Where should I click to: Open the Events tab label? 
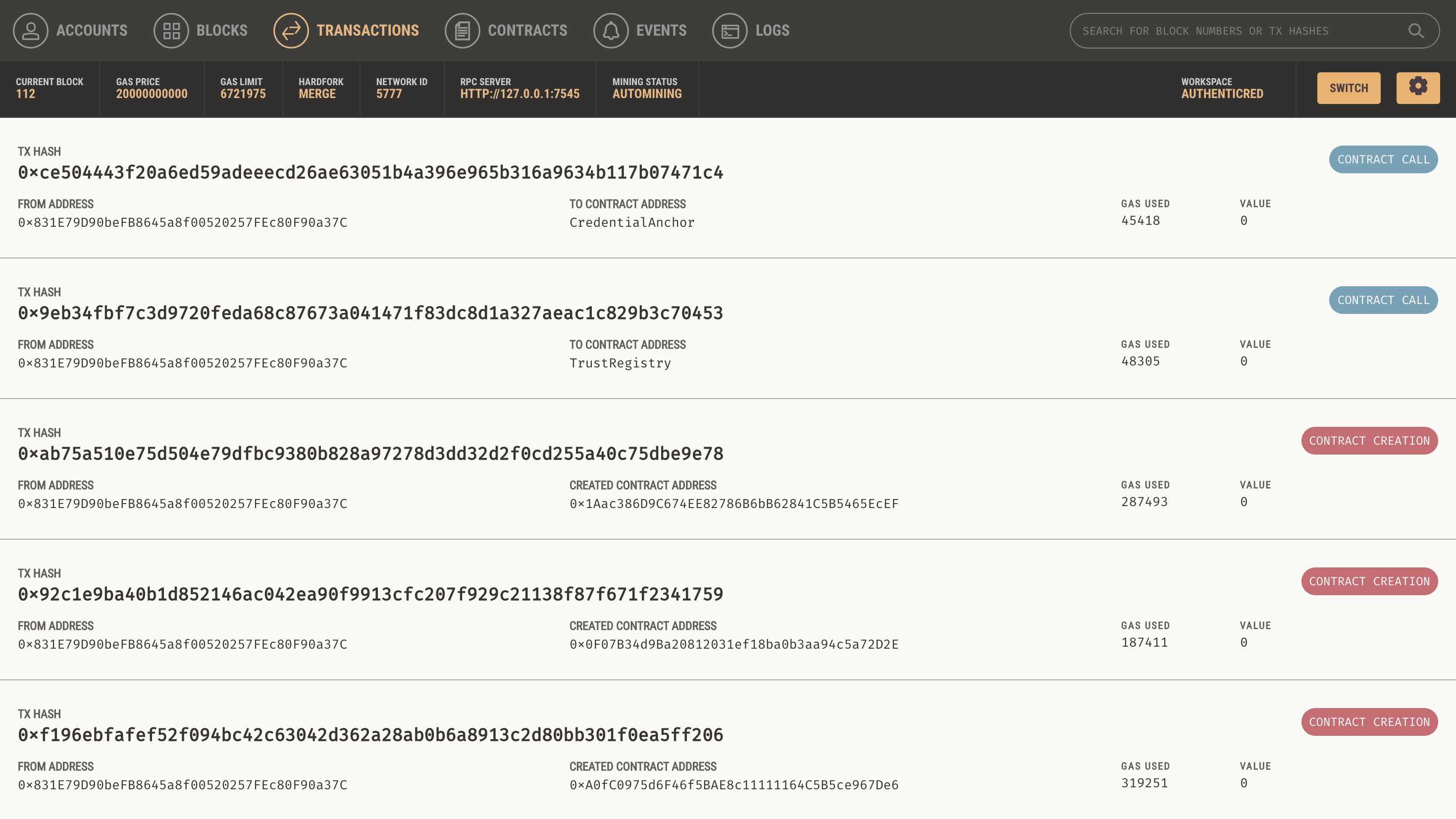[661, 31]
